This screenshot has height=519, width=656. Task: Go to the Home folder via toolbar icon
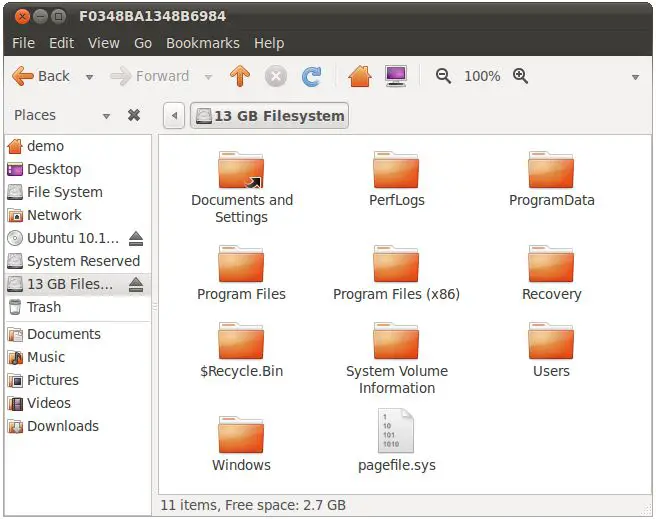click(x=360, y=76)
